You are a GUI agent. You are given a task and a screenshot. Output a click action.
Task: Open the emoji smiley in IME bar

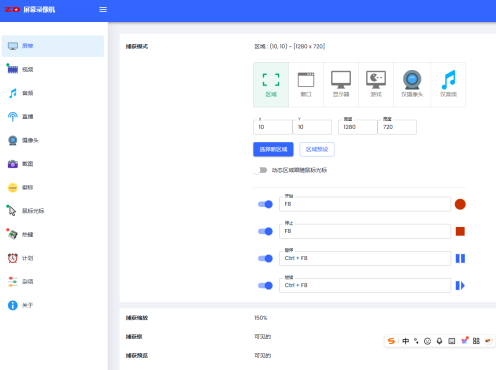click(x=427, y=341)
